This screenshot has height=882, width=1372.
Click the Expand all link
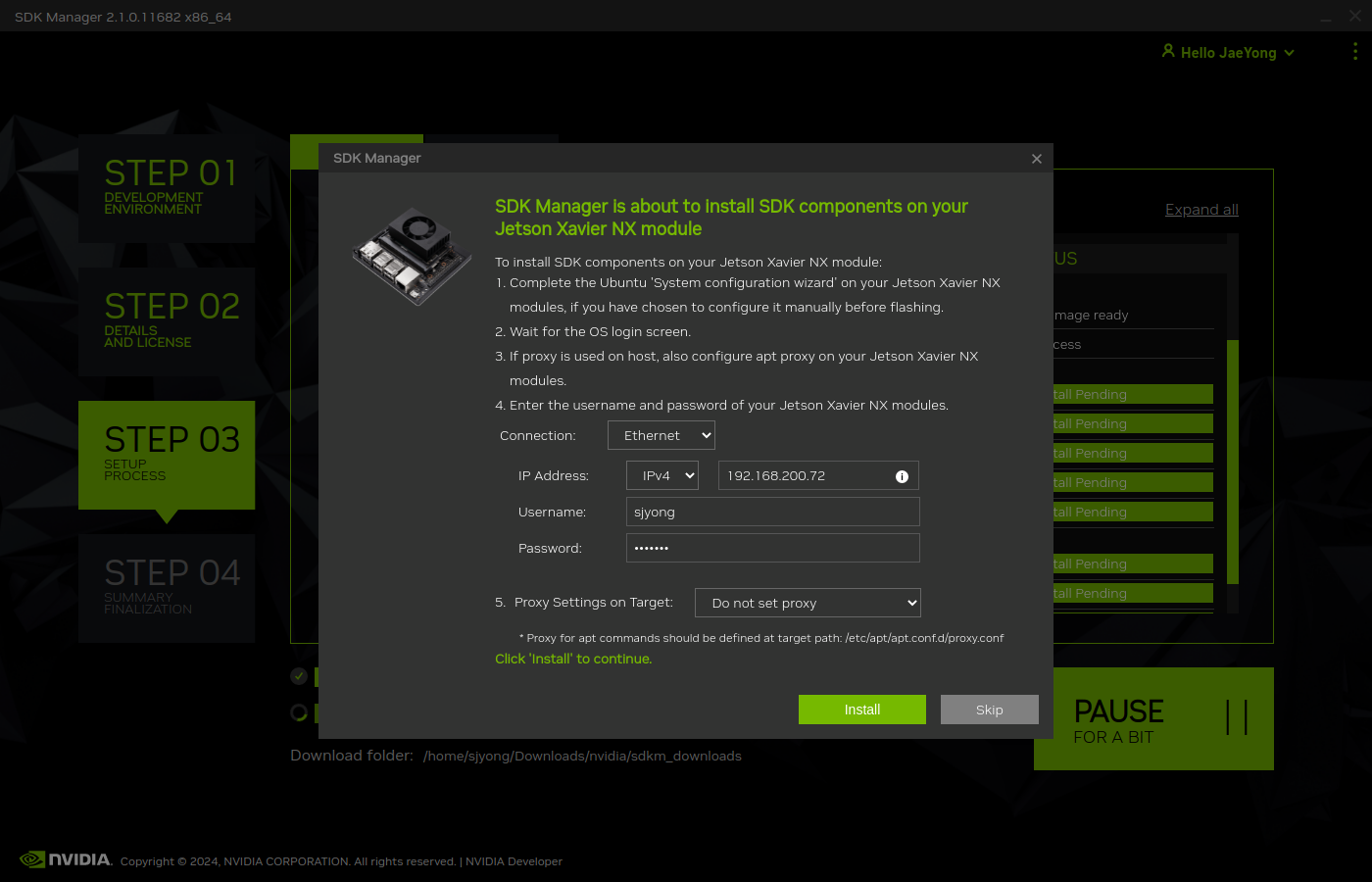point(1201,210)
